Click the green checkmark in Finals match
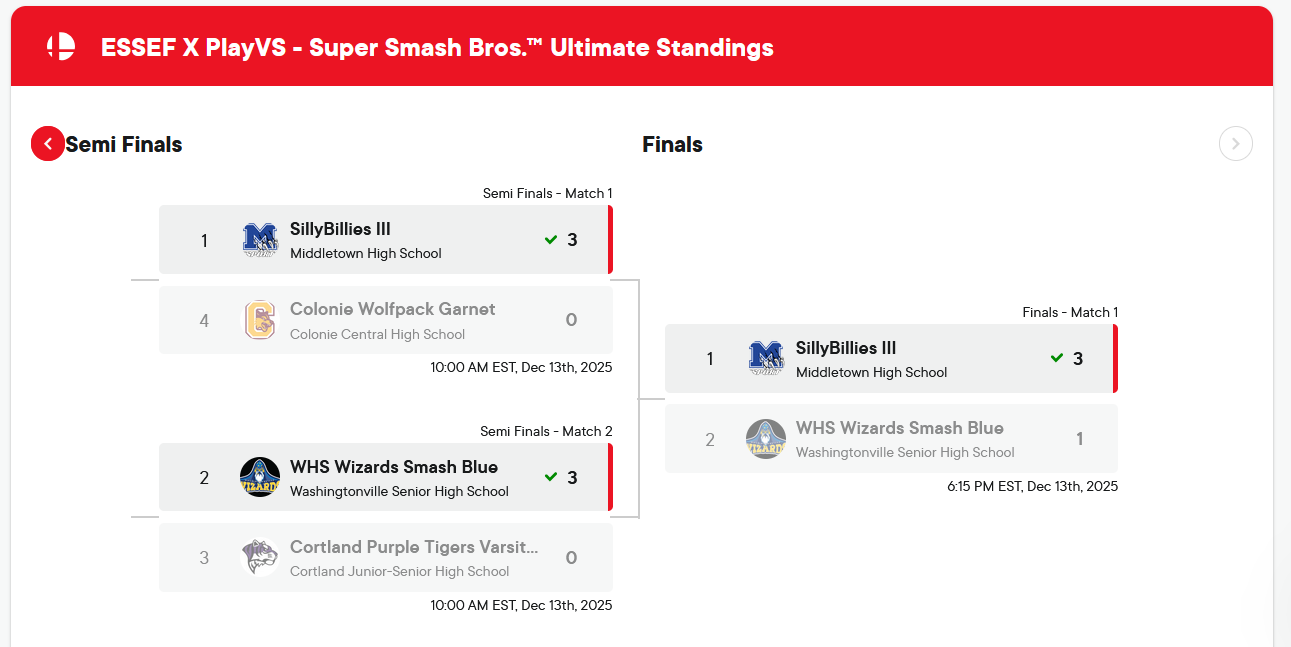Screen dimensions: 1291x647 pos(1057,358)
